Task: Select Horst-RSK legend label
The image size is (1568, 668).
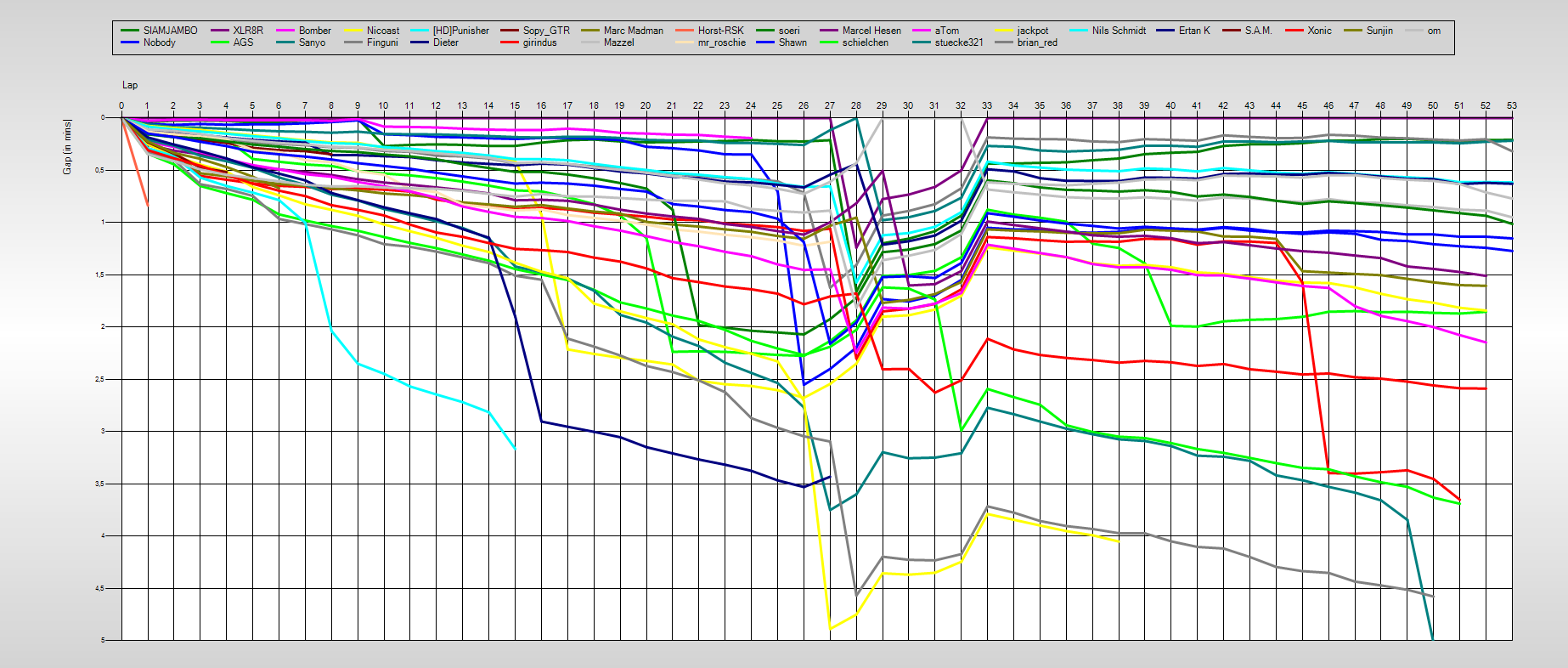Action: point(720,31)
